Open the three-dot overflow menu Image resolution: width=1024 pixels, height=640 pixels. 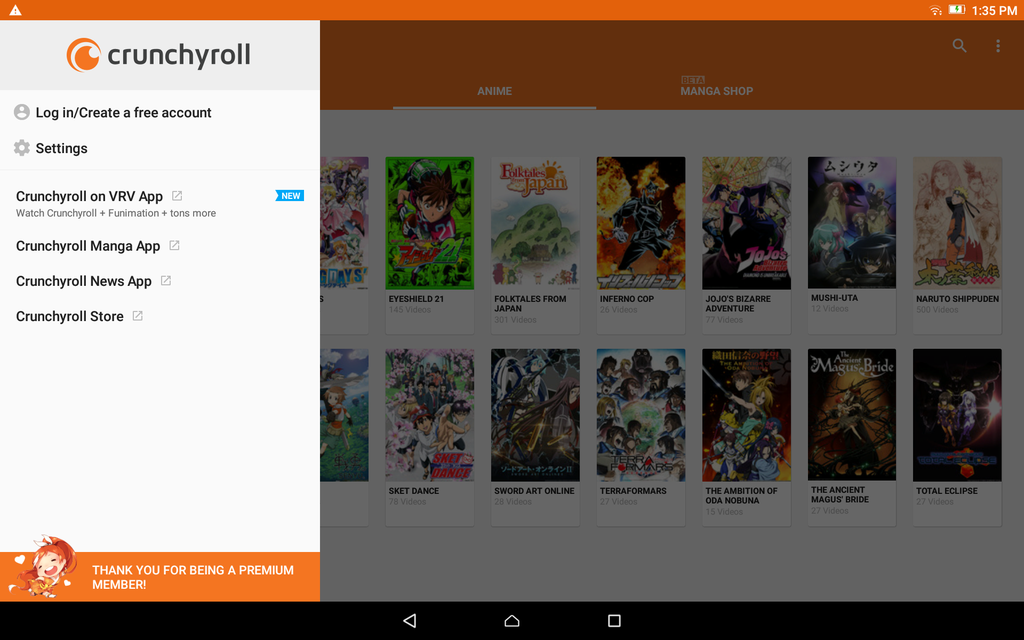pos(998,46)
